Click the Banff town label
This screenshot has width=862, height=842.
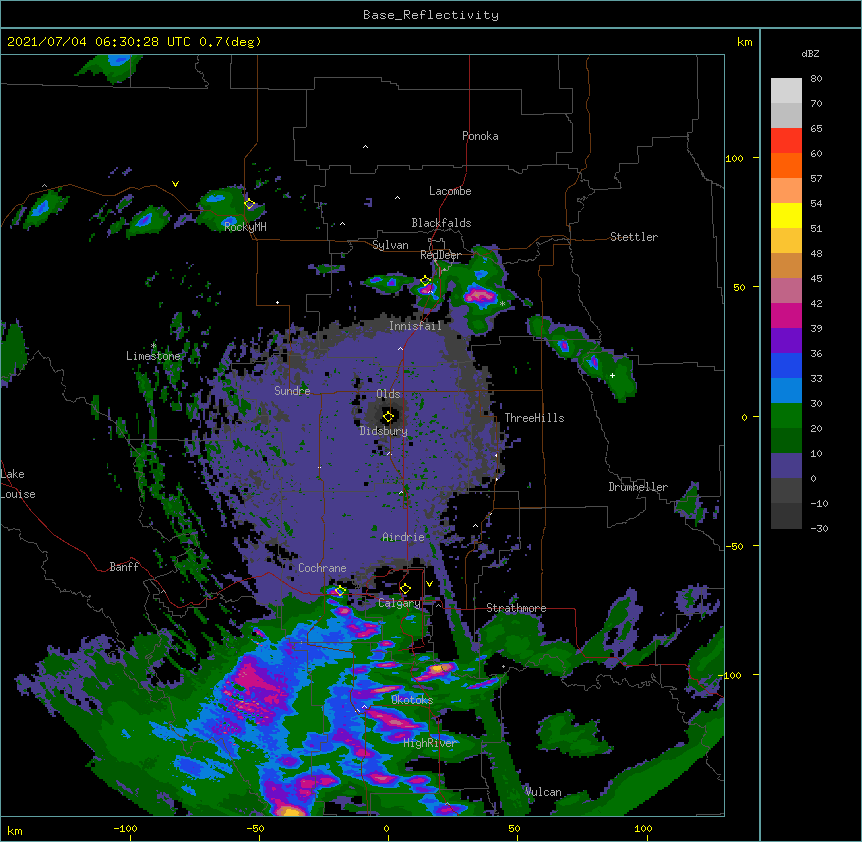click(x=124, y=567)
